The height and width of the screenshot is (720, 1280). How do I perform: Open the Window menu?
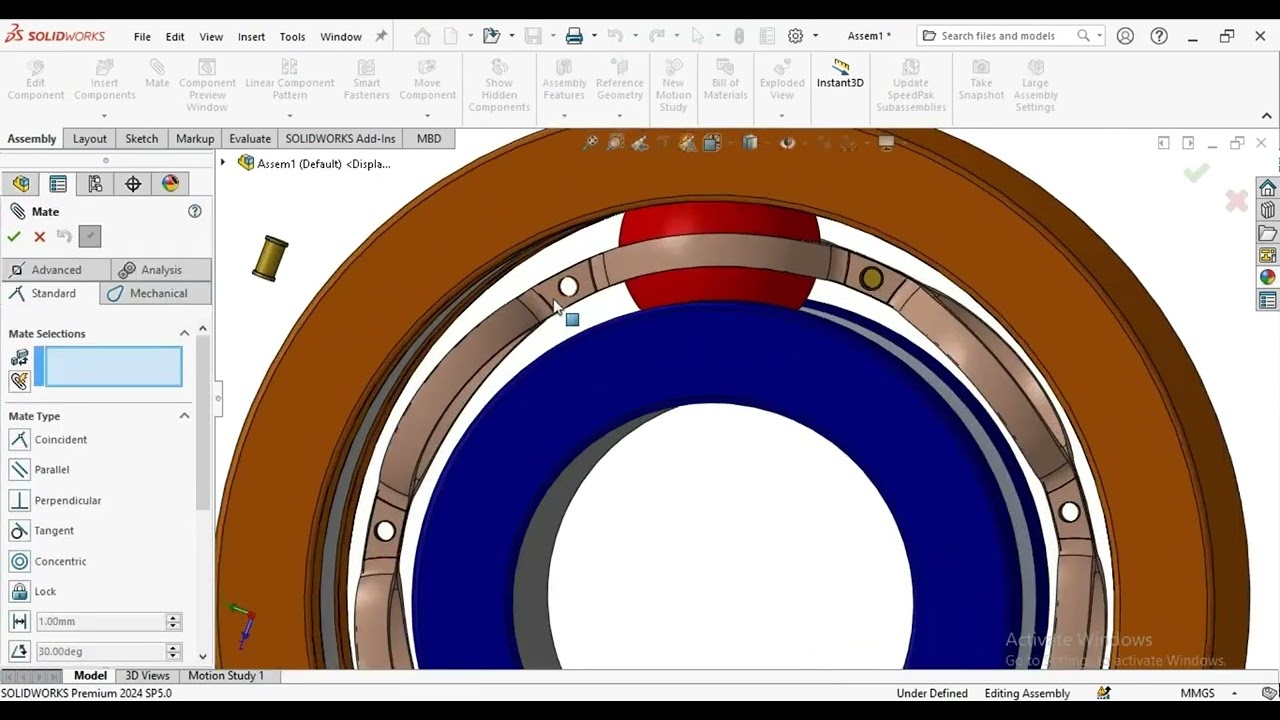coord(341,36)
